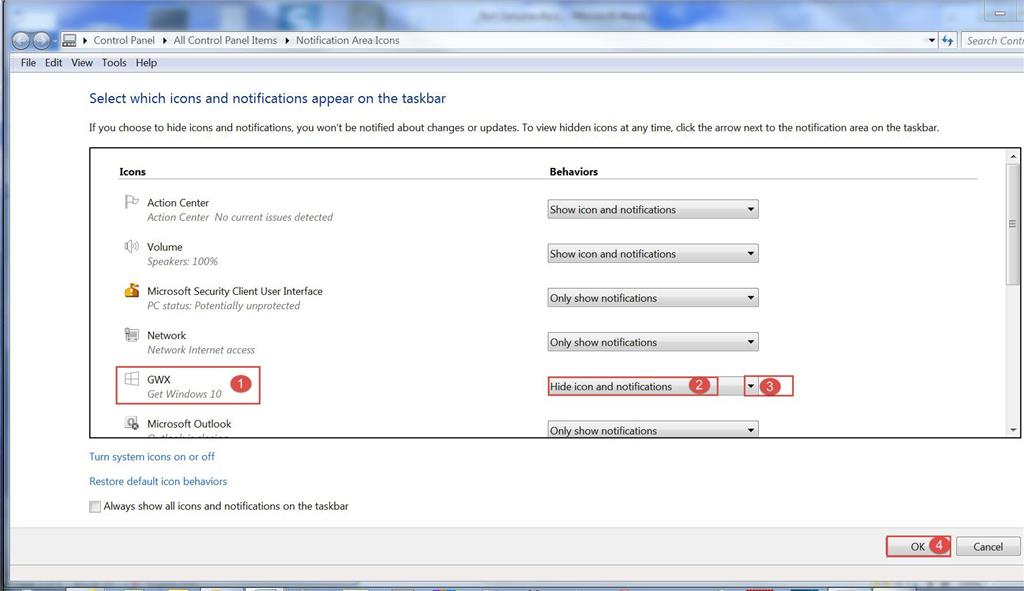1024x591 pixels.
Task: Click the OK button
Action: pos(918,547)
